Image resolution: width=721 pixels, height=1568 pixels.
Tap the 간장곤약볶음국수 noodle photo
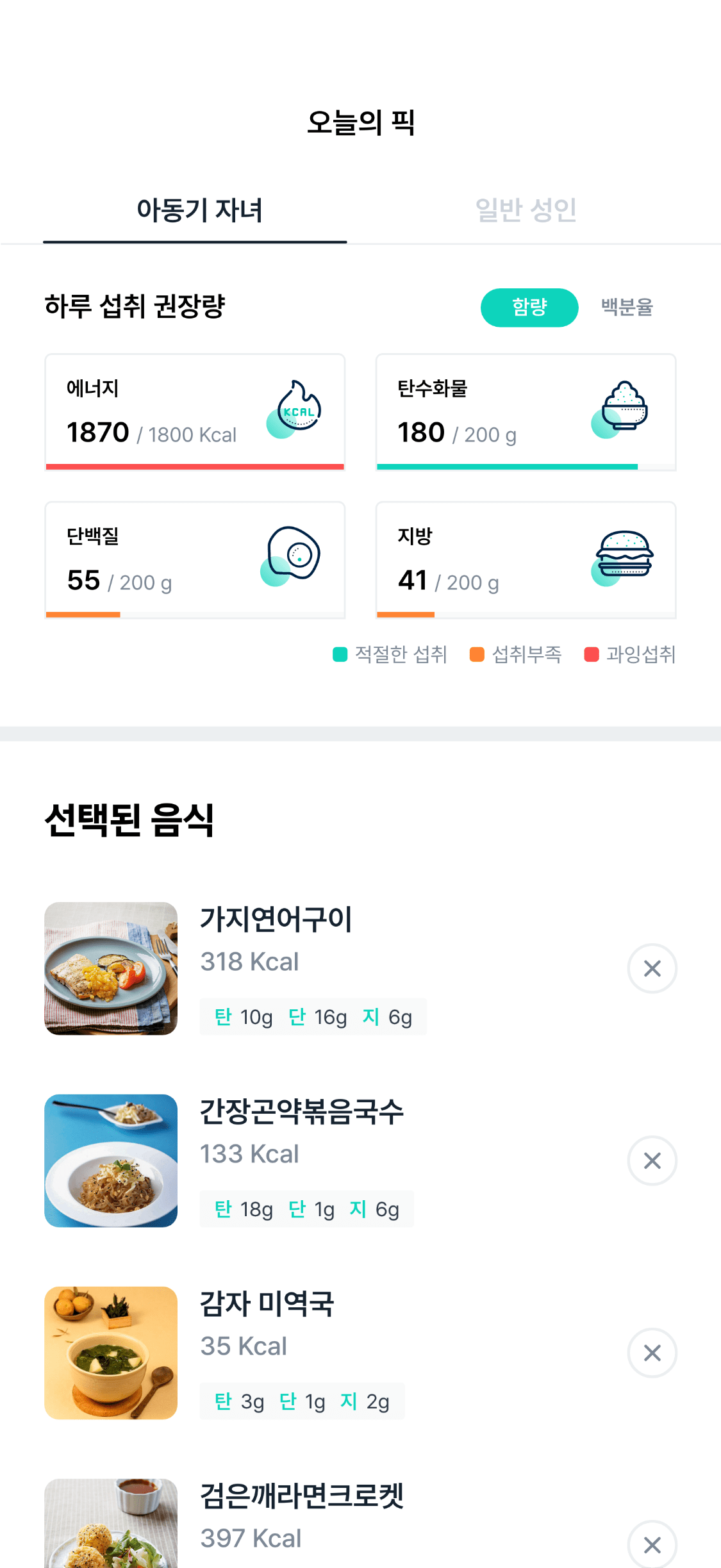(111, 1160)
